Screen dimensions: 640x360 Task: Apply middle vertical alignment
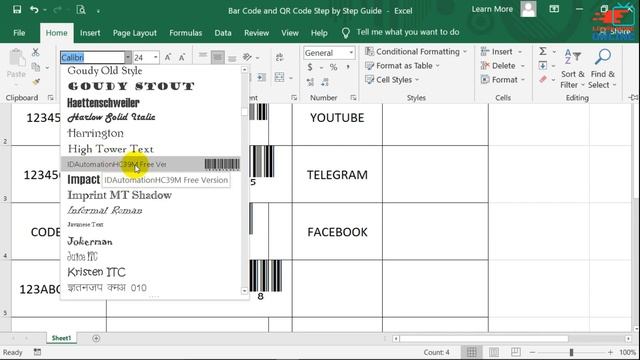click(218, 57)
